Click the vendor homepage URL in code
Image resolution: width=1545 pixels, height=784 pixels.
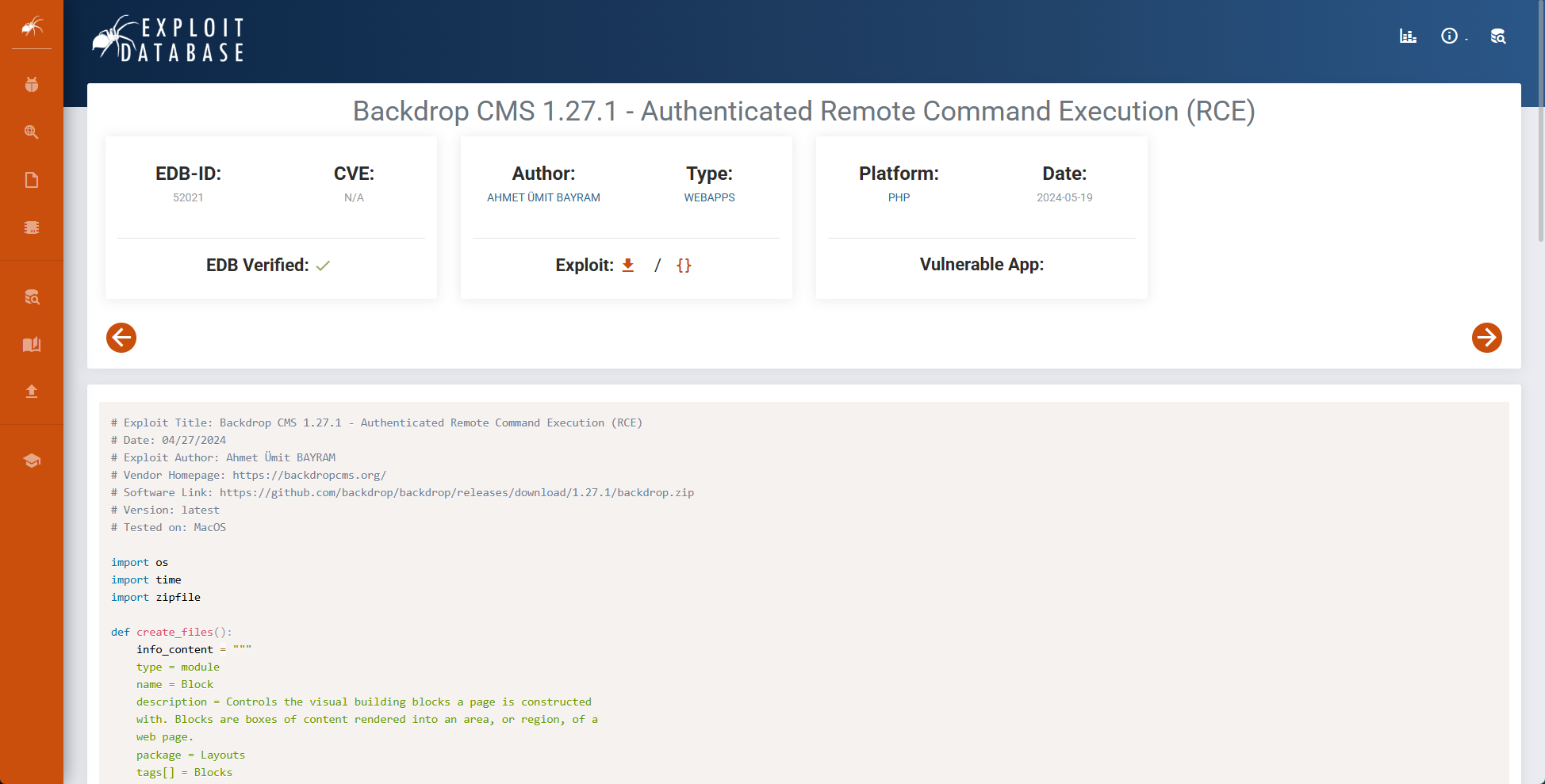point(309,475)
